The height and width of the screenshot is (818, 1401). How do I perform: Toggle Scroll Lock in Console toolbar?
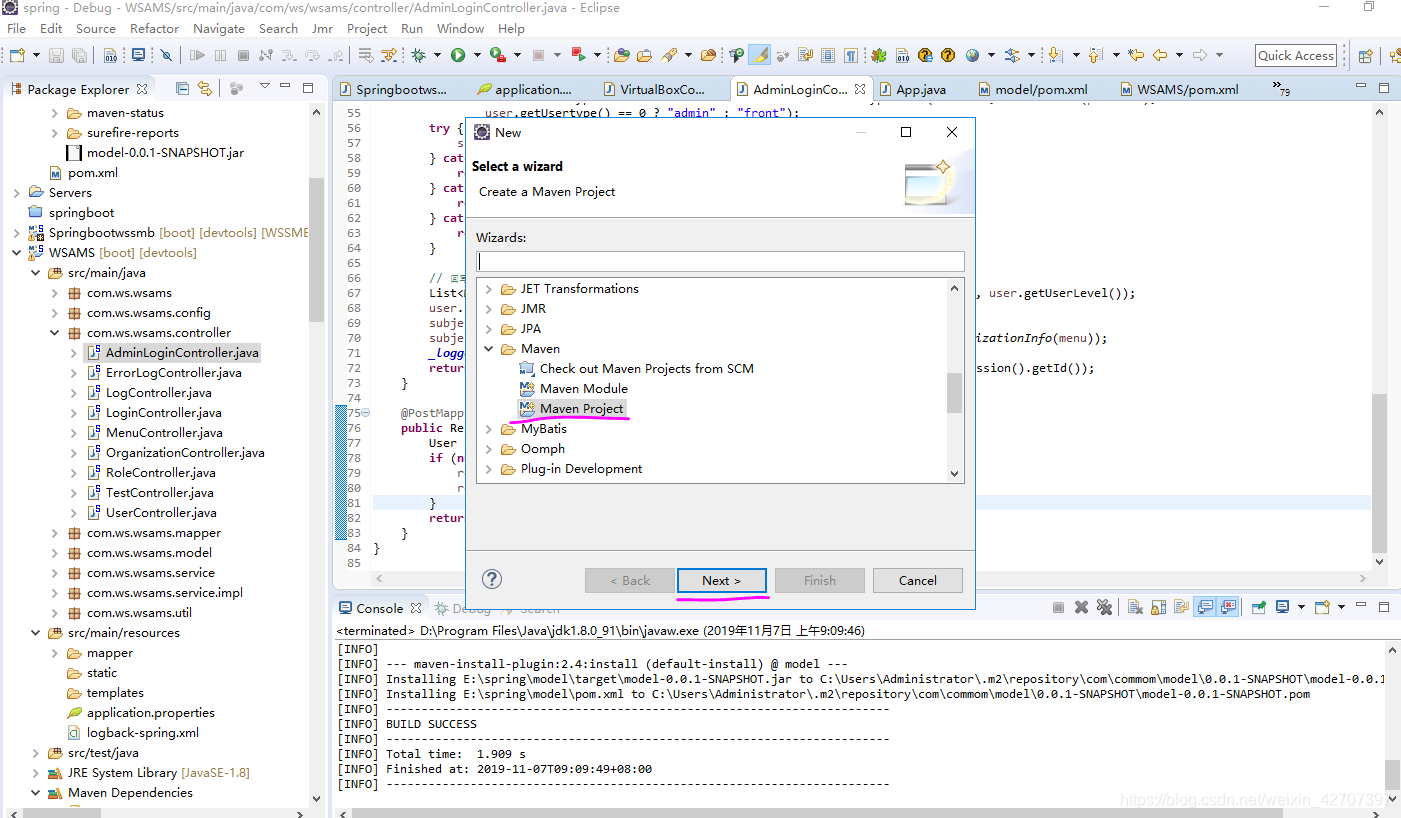[1158, 607]
